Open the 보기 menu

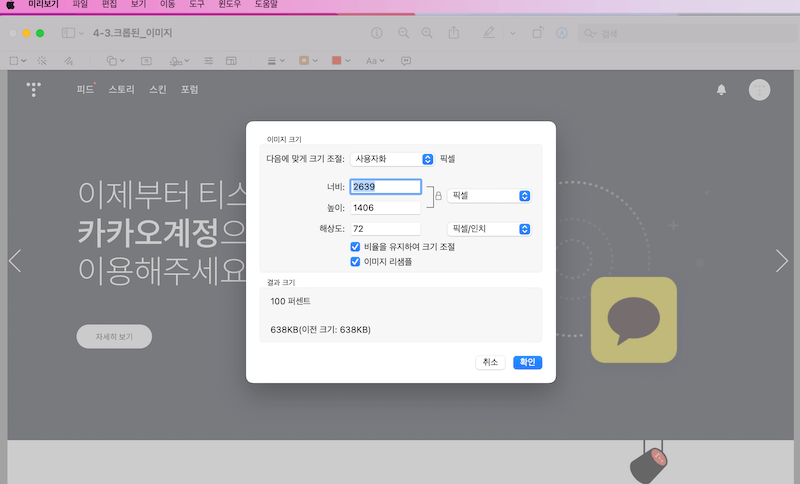138,4
